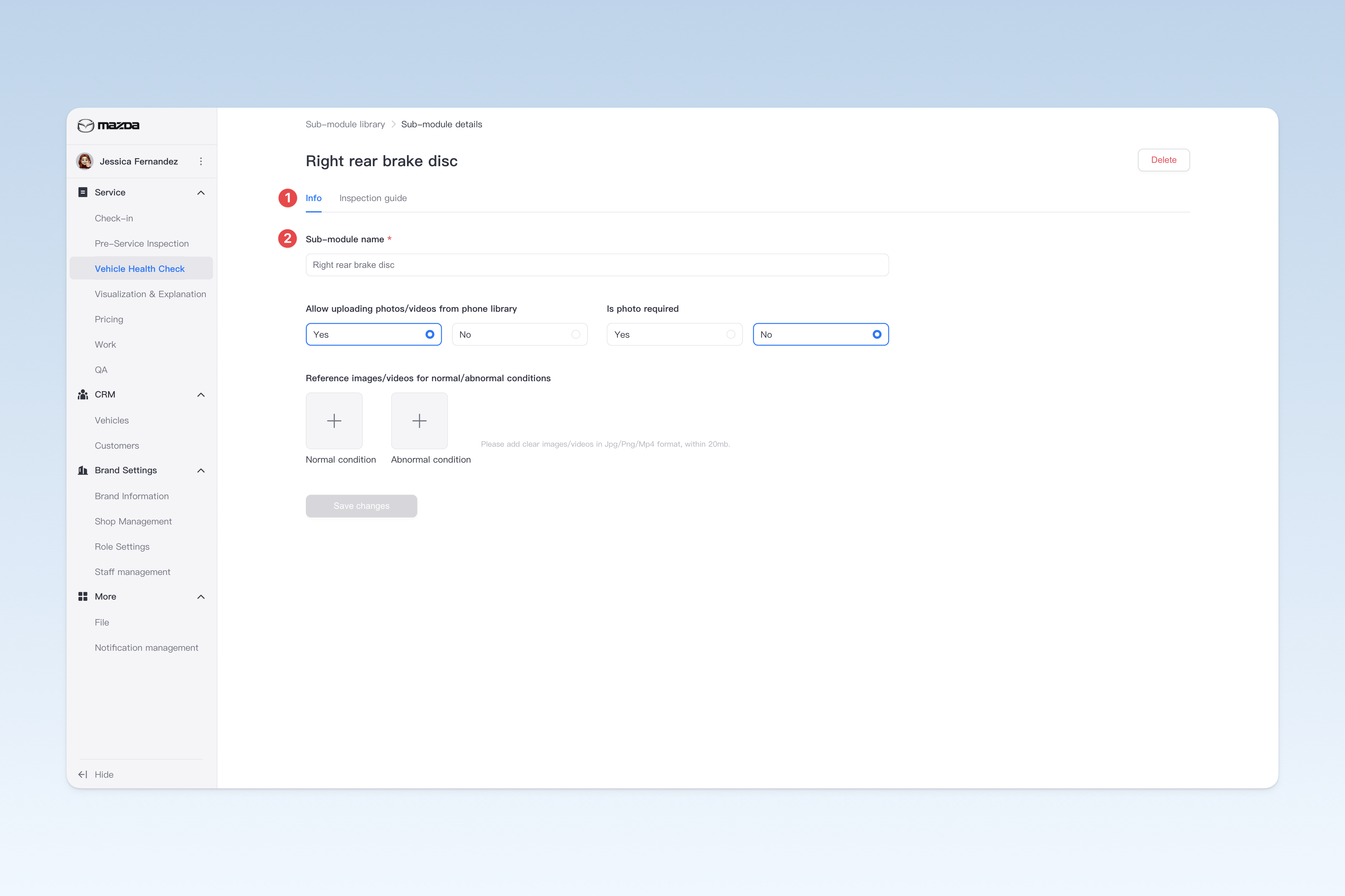This screenshot has width=1345, height=896.
Task: Open File under More
Action: tap(102, 622)
